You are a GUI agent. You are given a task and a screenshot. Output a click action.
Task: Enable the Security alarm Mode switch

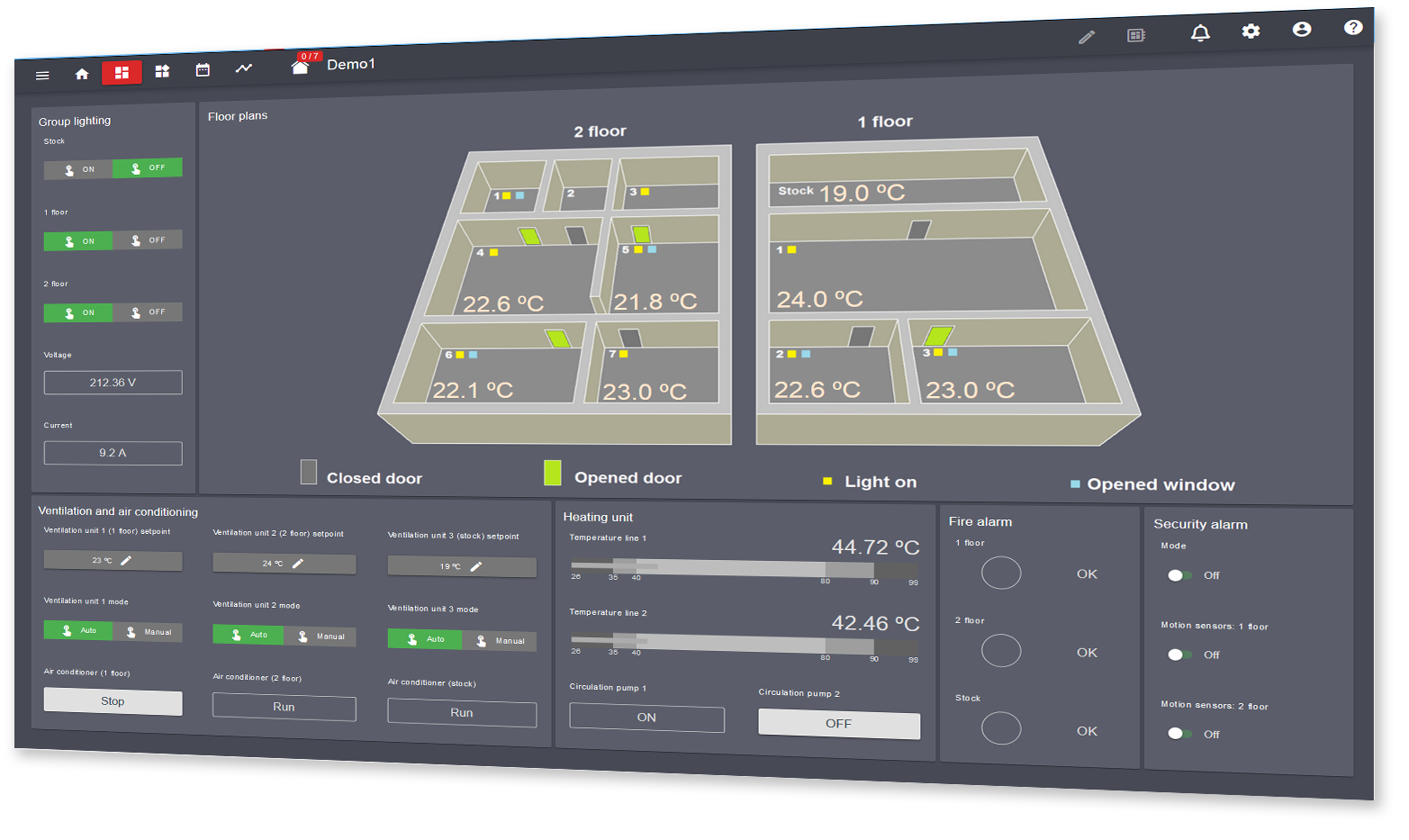click(1179, 575)
